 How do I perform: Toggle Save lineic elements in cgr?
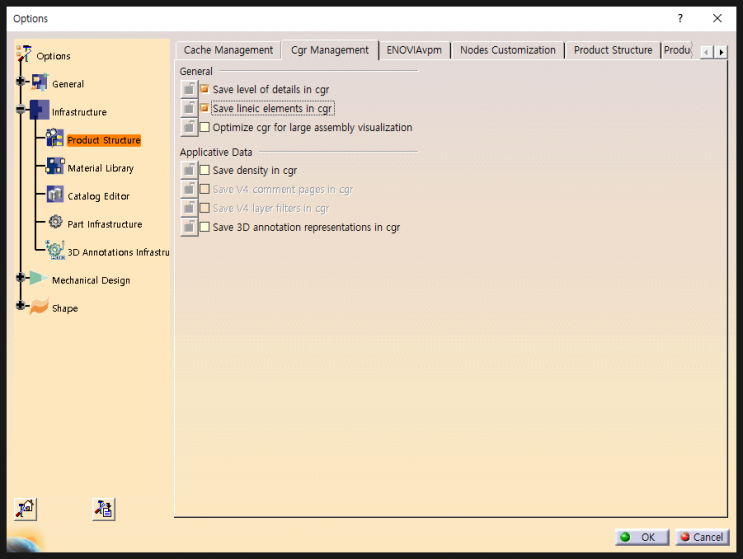pyautogui.click(x=205, y=108)
